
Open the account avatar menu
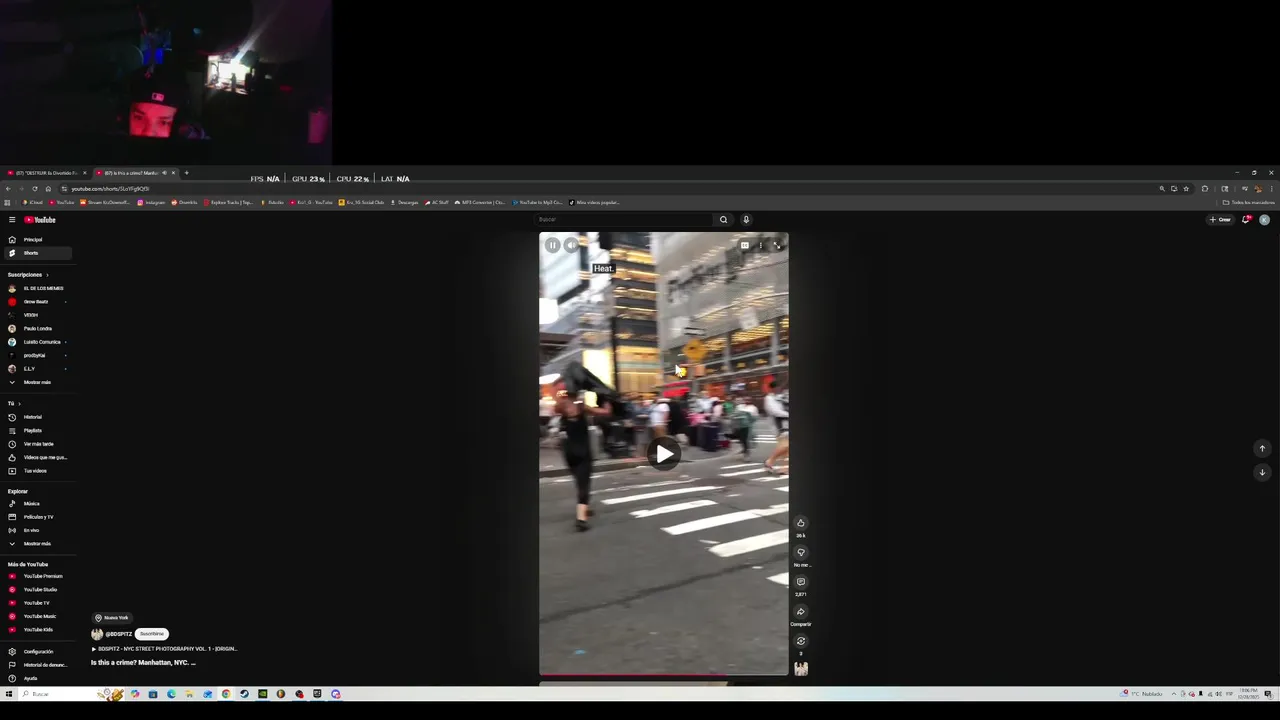(x=1264, y=220)
